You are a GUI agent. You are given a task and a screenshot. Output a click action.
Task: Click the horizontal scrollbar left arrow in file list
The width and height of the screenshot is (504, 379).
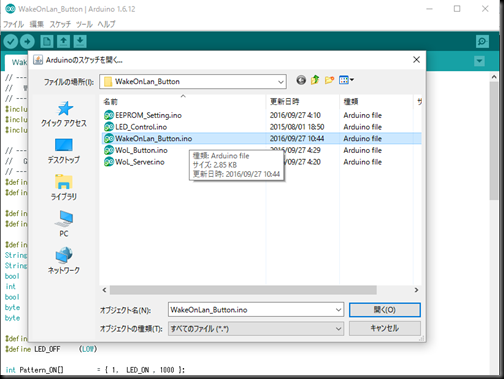pyautogui.click(x=104, y=290)
